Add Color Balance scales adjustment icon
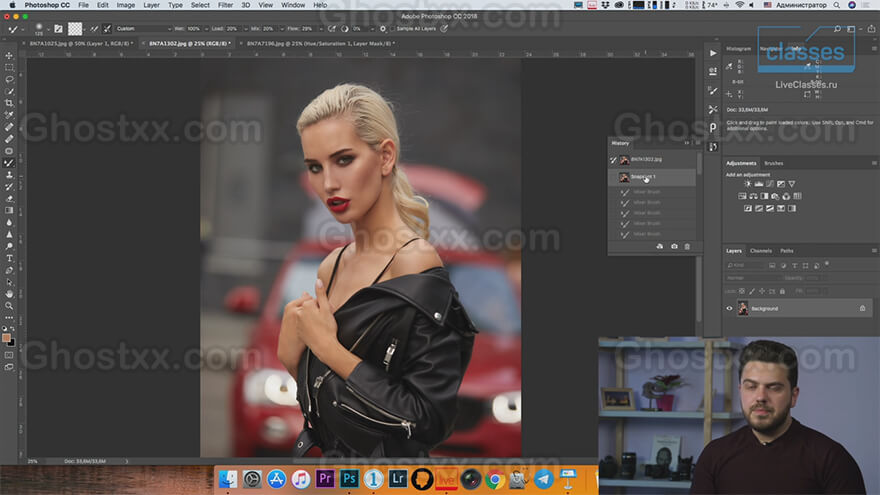Image resolution: width=880 pixels, height=495 pixels. pyautogui.click(x=753, y=196)
